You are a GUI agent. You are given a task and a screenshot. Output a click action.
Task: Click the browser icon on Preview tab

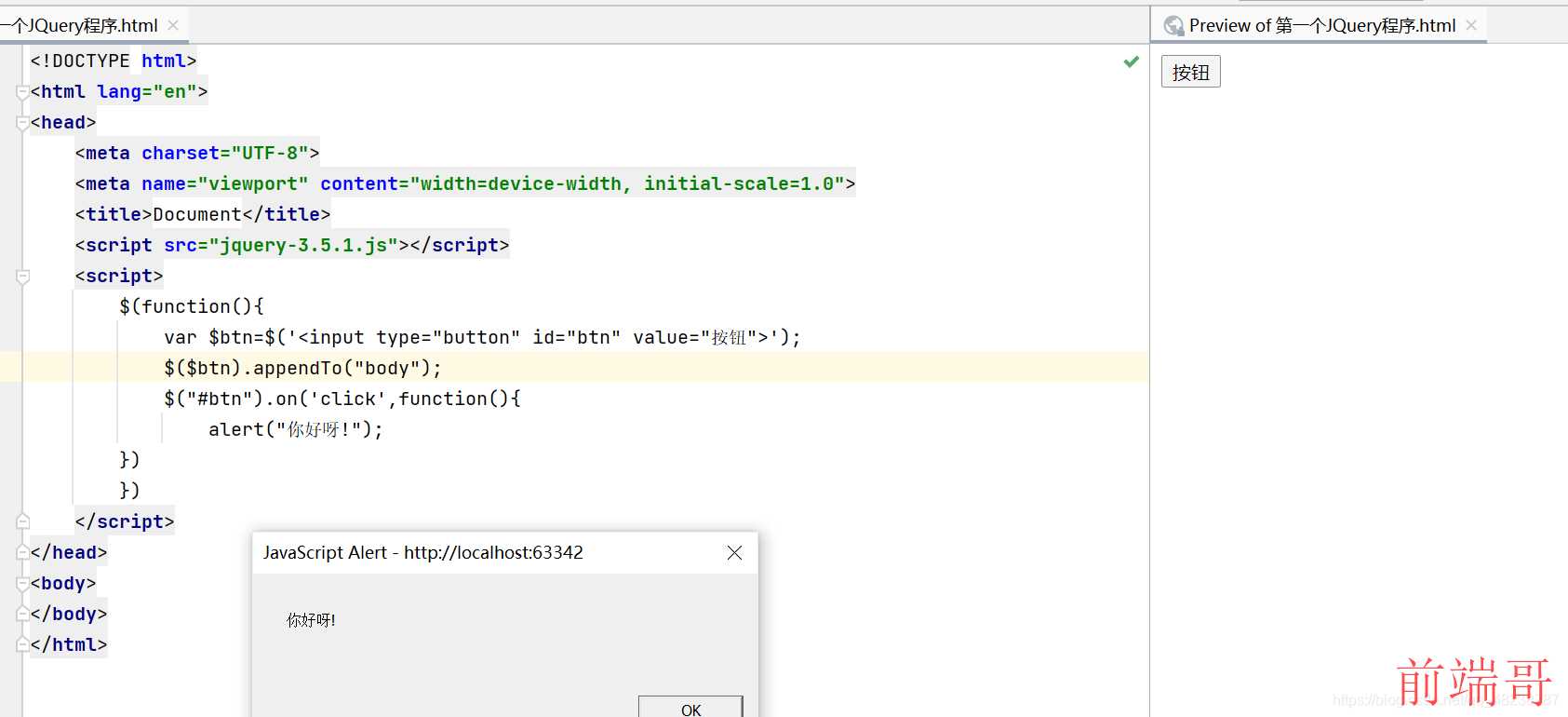pyautogui.click(x=1174, y=26)
